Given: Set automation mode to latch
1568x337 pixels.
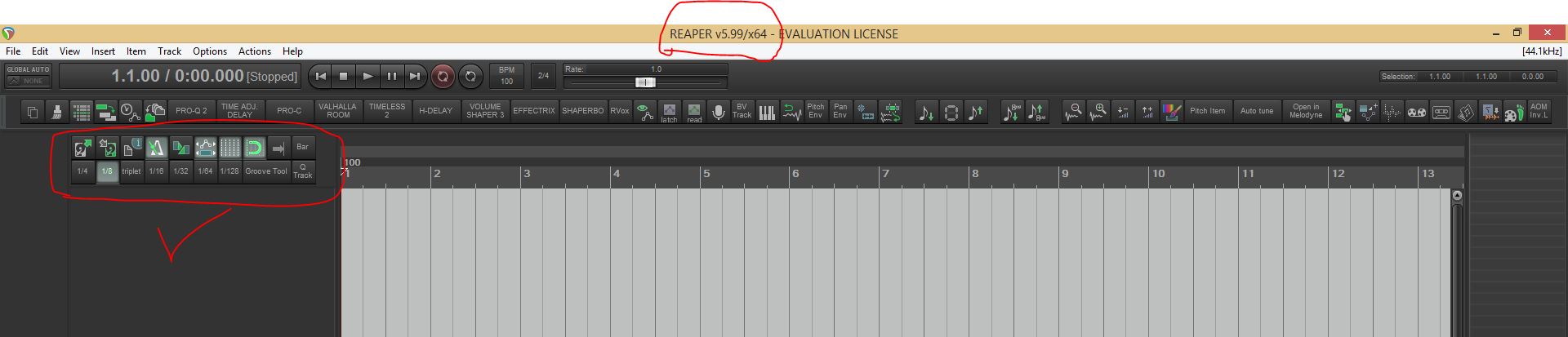Looking at the screenshot, I should click(x=669, y=111).
